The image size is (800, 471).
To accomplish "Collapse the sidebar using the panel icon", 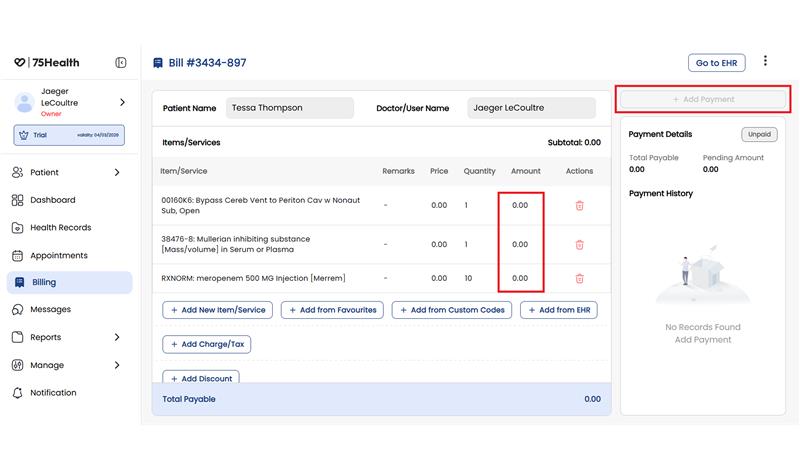I will click(x=121, y=63).
